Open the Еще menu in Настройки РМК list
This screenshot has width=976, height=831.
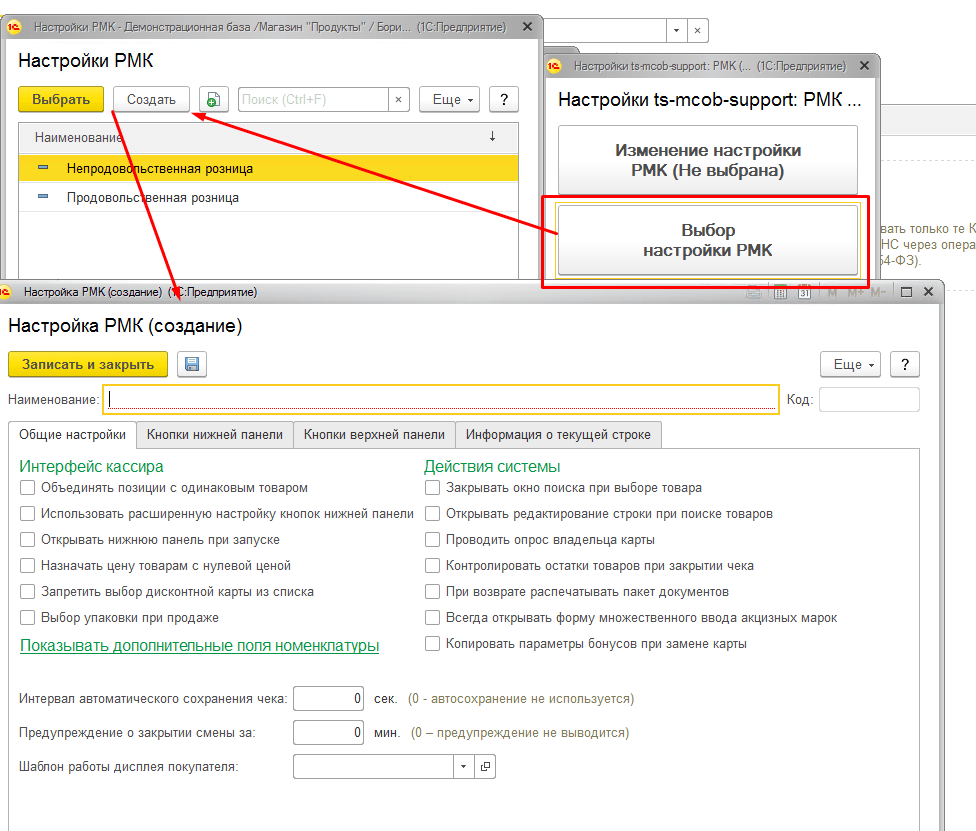click(449, 99)
